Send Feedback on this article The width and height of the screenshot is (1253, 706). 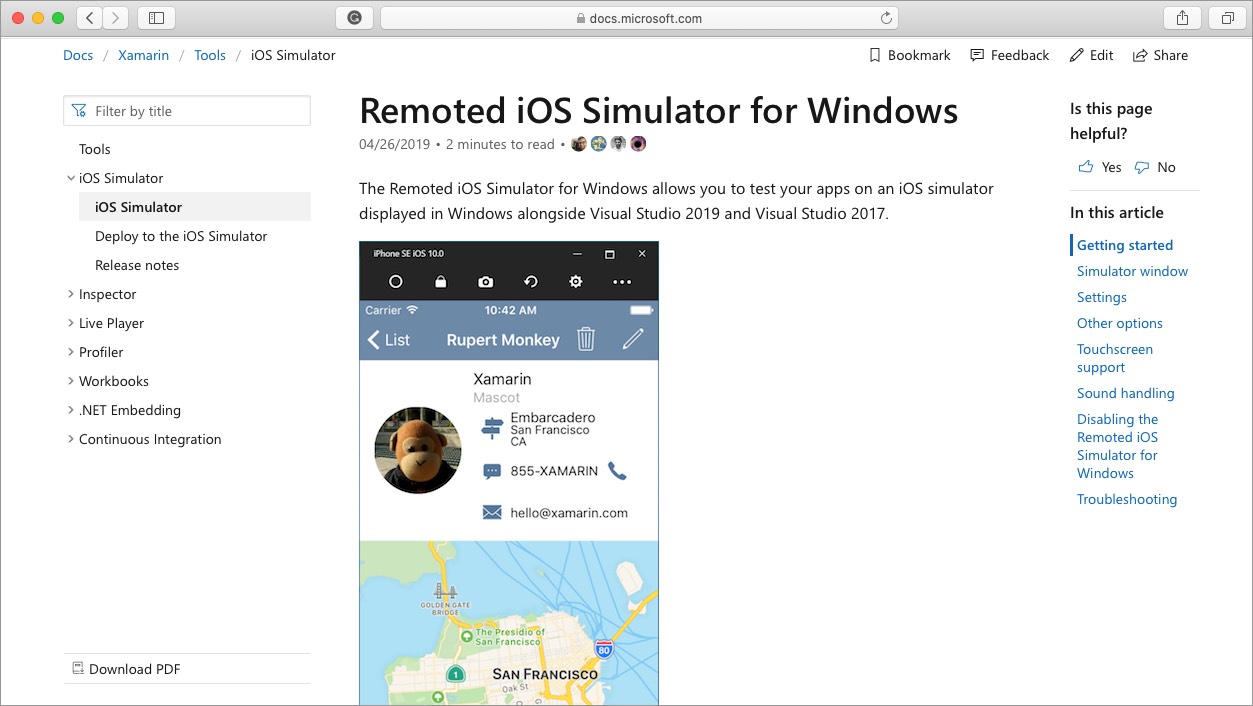(1009, 55)
